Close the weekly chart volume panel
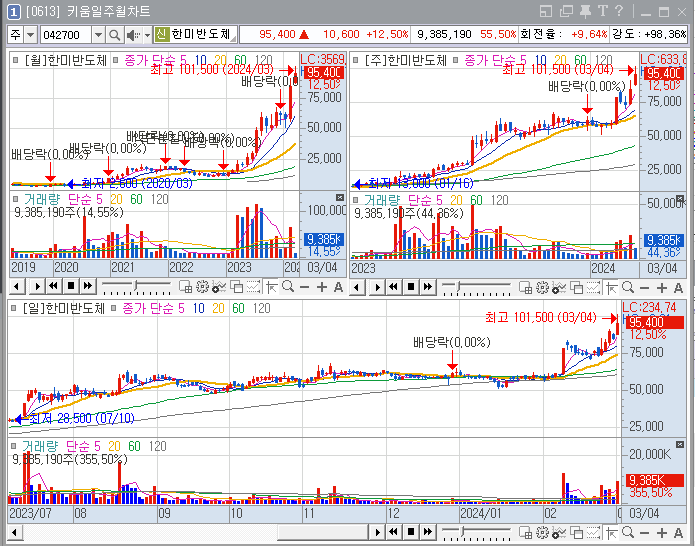Viewport: 695px width, 546px height. (680, 198)
